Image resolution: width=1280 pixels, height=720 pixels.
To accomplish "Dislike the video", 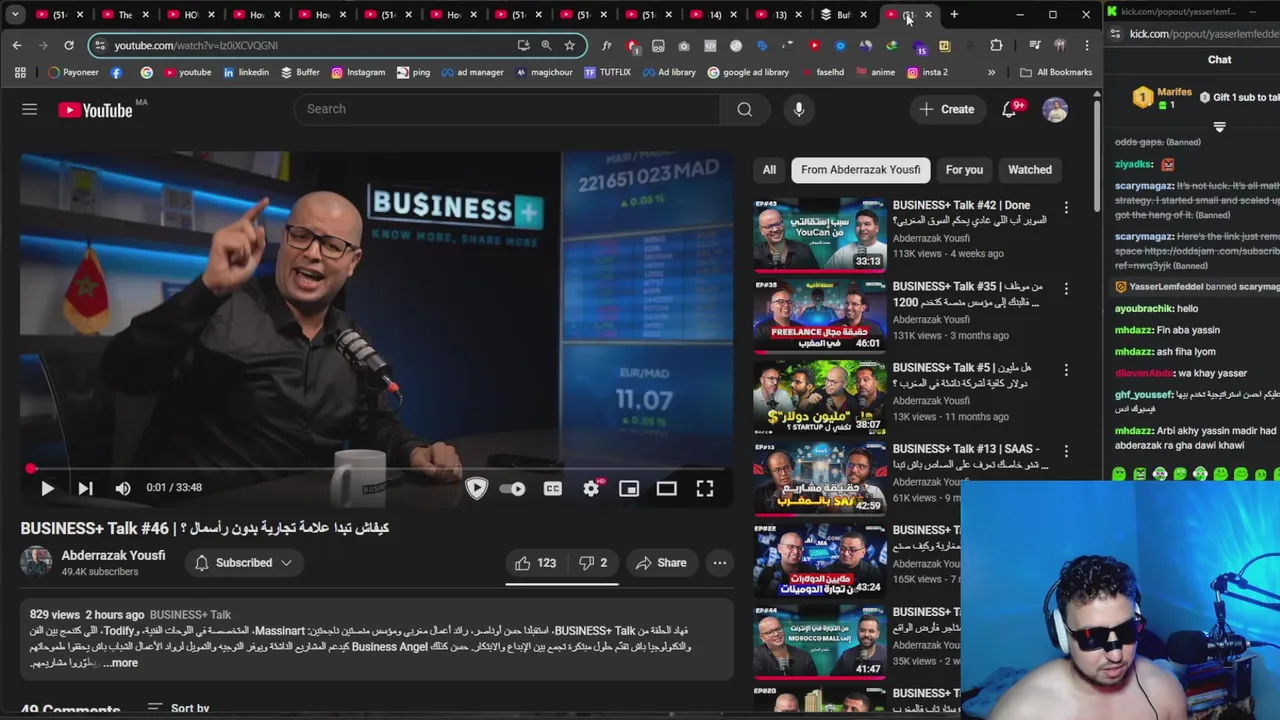I will click(593, 563).
